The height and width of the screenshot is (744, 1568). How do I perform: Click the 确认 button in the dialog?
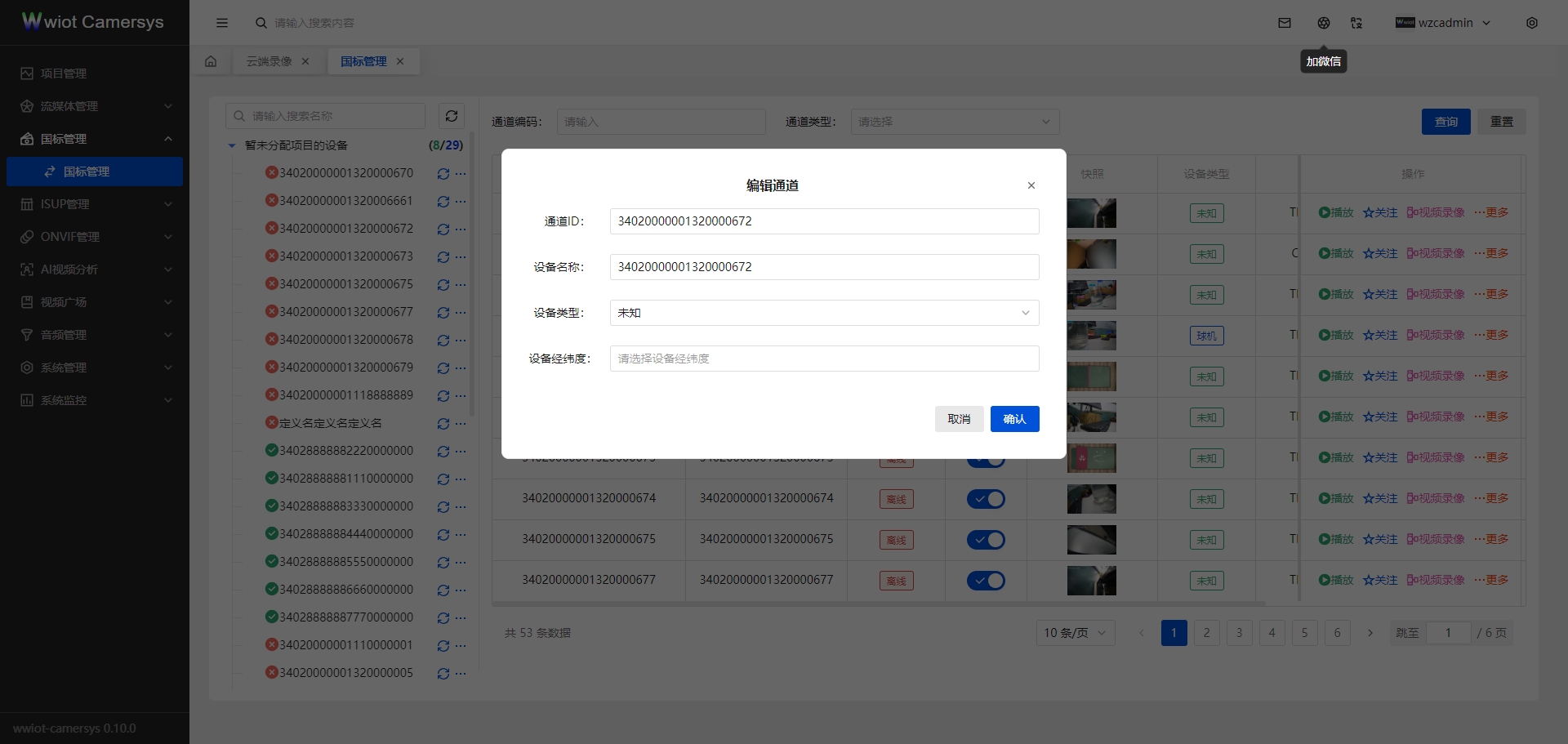pyautogui.click(x=1014, y=419)
